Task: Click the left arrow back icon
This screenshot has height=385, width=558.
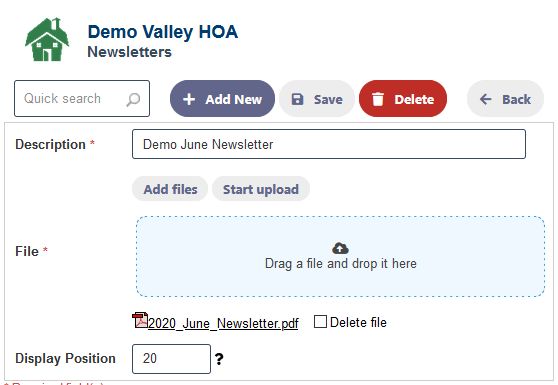Action: (x=486, y=99)
